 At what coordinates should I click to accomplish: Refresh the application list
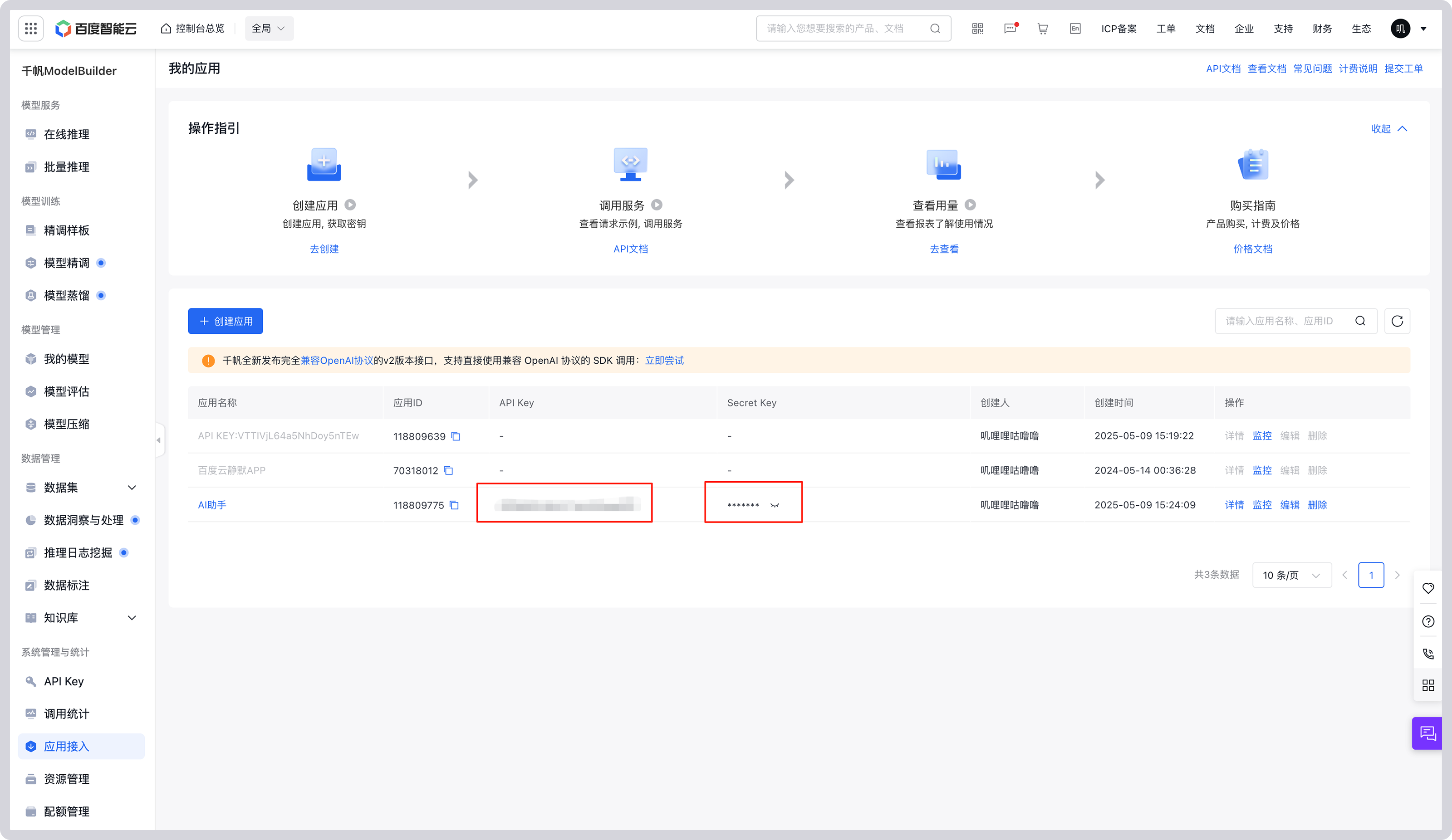click(1397, 321)
